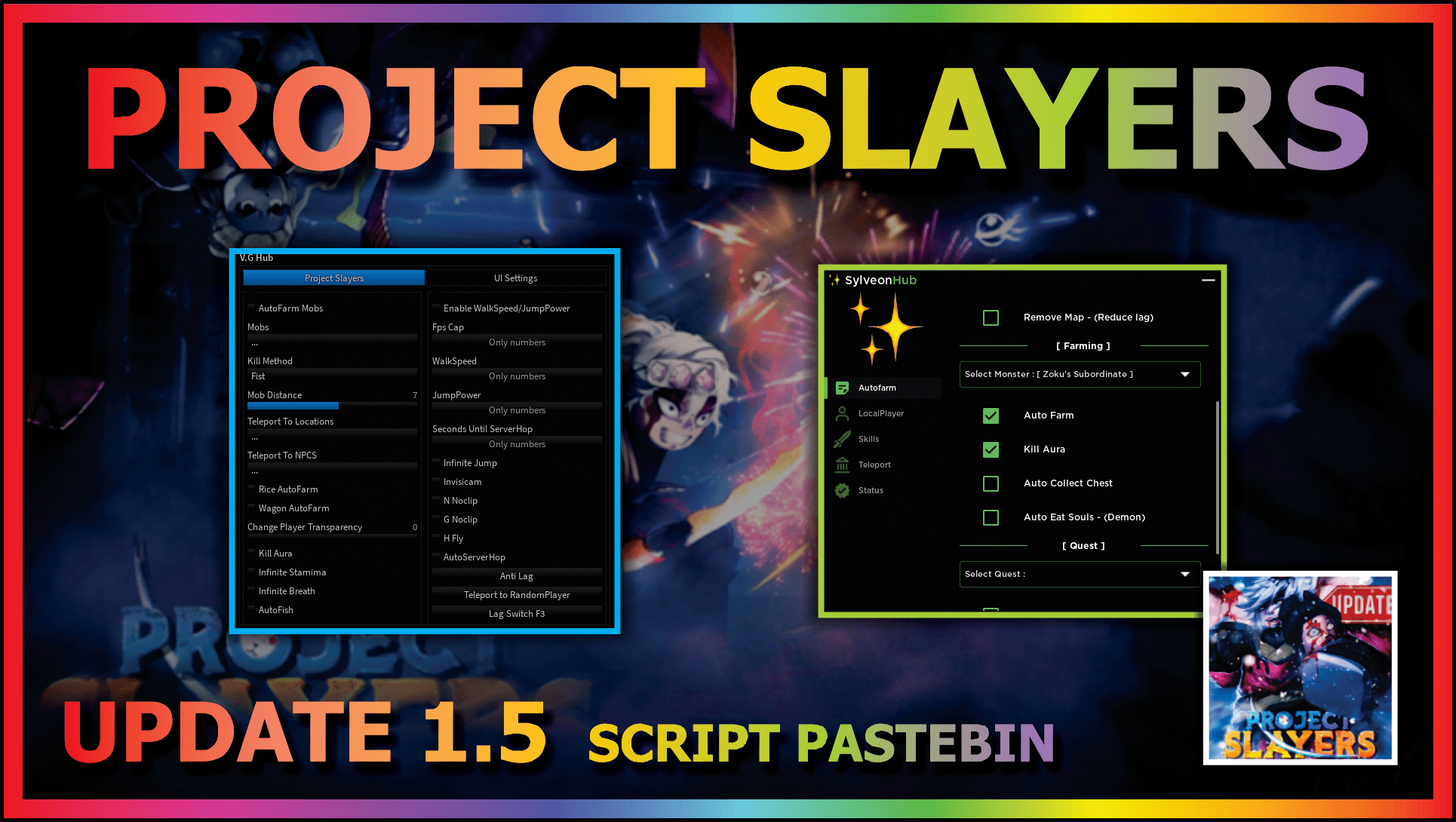Viewport: 1456px width, 822px height.
Task: Click the WalkSpeed input field
Action: pyautogui.click(x=518, y=375)
